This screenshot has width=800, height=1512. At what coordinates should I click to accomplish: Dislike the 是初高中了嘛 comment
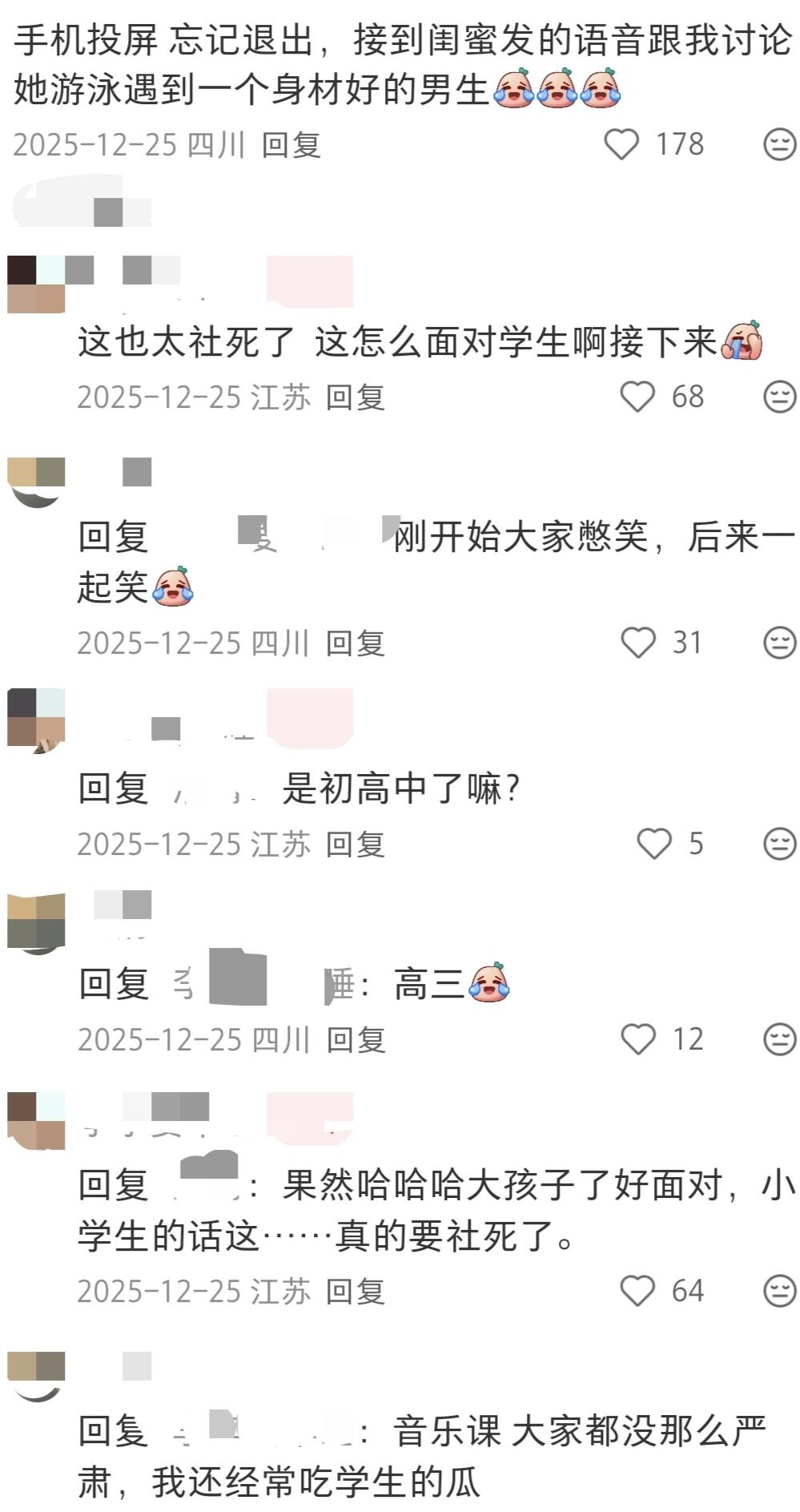click(779, 844)
